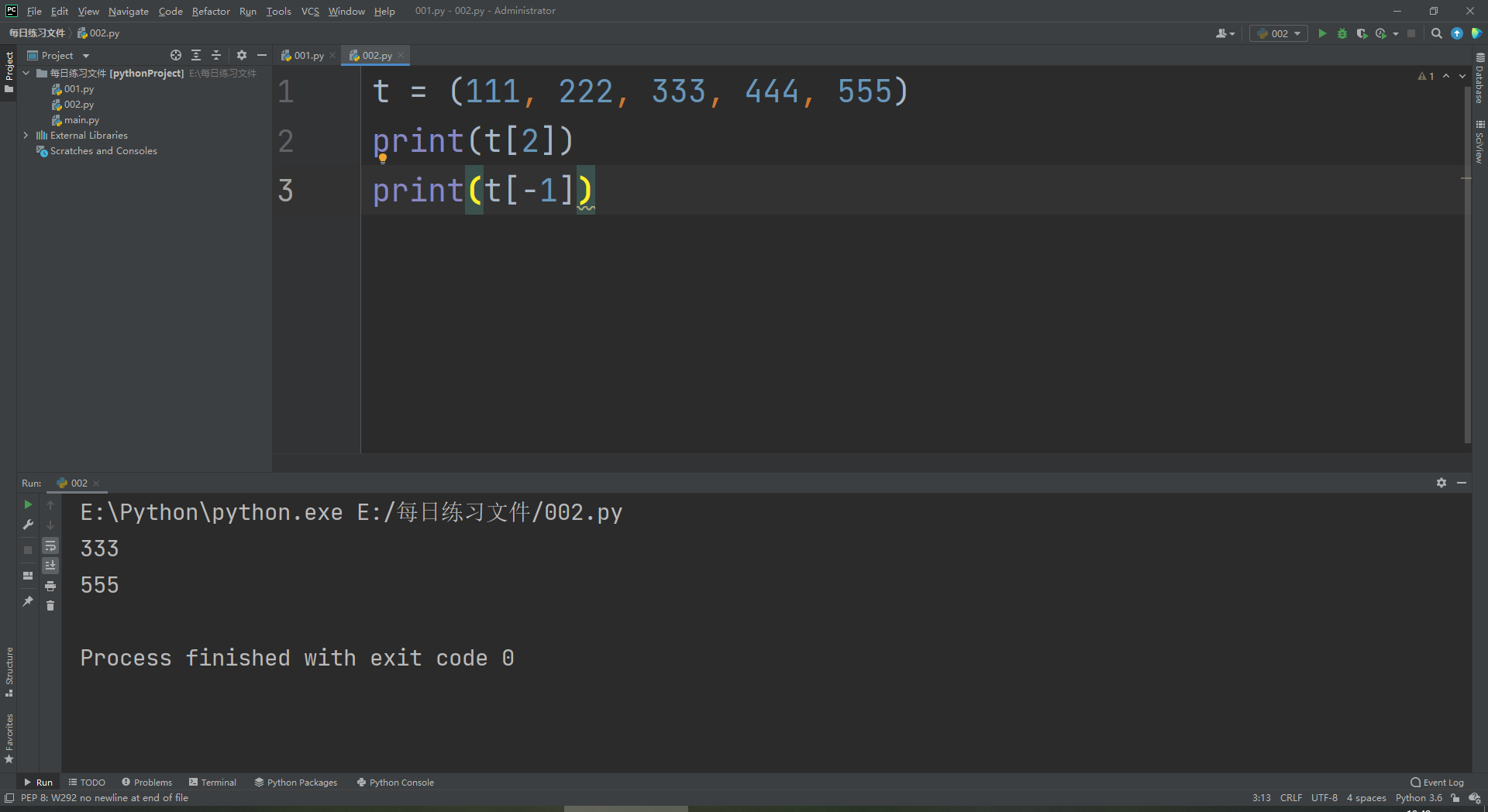This screenshot has width=1488, height=812.
Task: Open the Python Packages tool window
Action: [x=295, y=782]
